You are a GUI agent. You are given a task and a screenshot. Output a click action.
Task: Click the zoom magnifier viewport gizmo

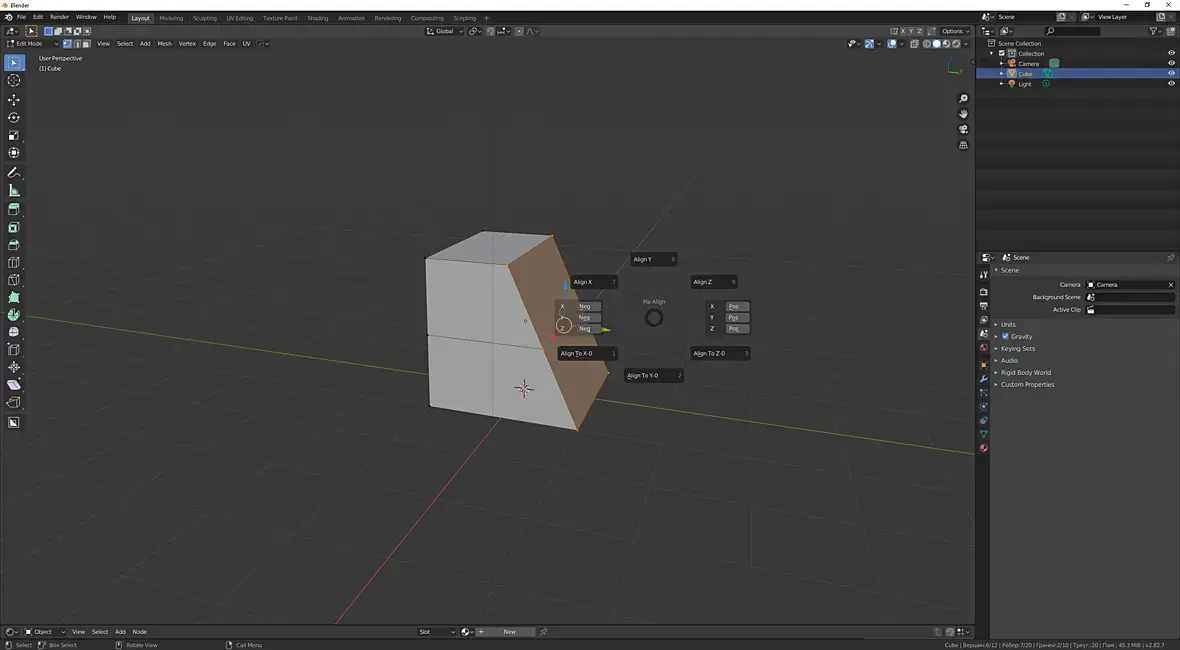pyautogui.click(x=963, y=99)
